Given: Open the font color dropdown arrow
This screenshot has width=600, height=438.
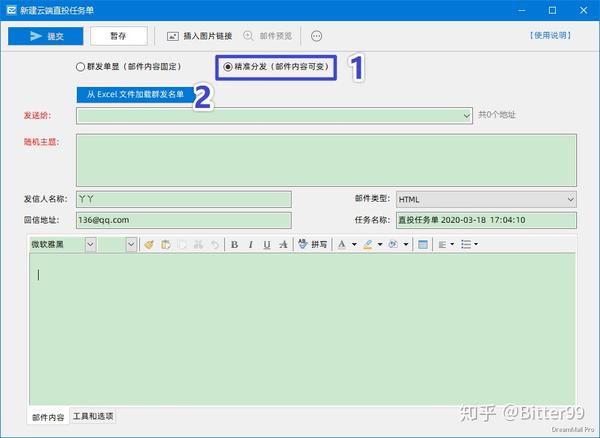Looking at the screenshot, I should [x=354, y=244].
